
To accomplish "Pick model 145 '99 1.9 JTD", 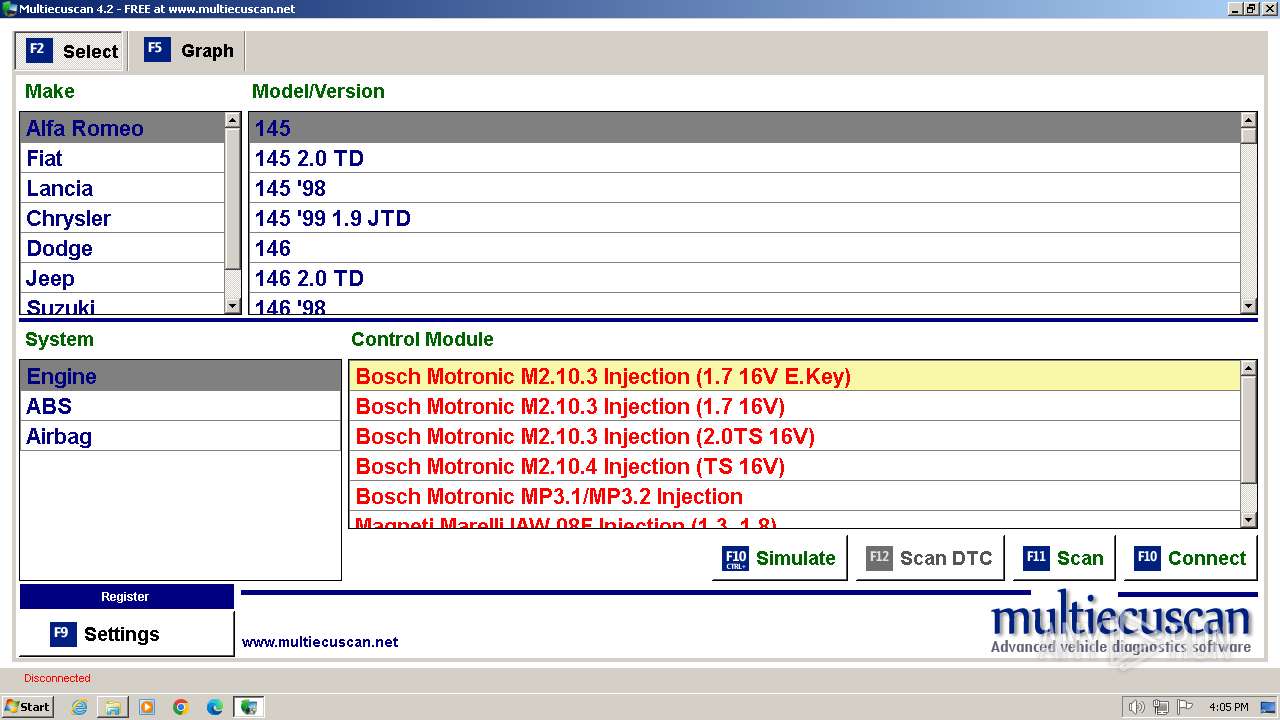I will tap(745, 218).
